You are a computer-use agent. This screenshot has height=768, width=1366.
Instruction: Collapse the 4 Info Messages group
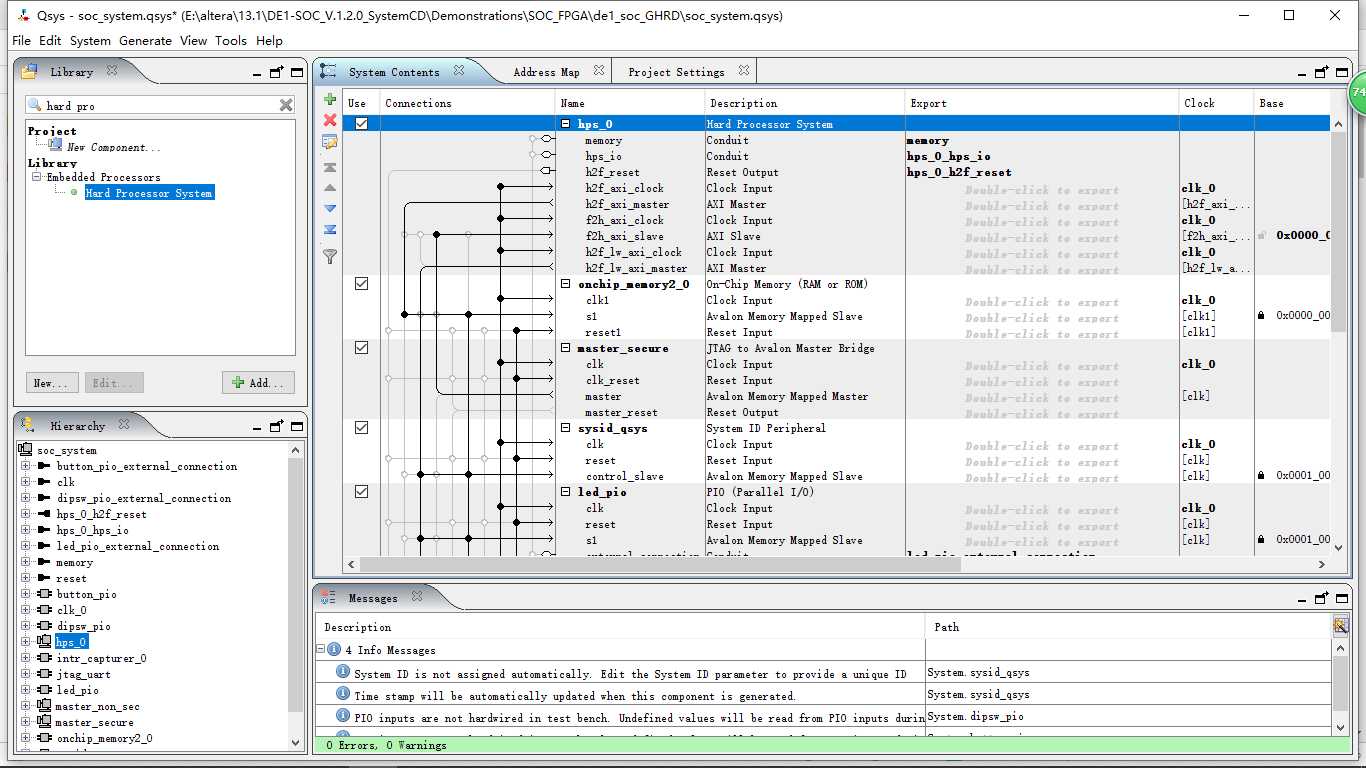click(322, 650)
